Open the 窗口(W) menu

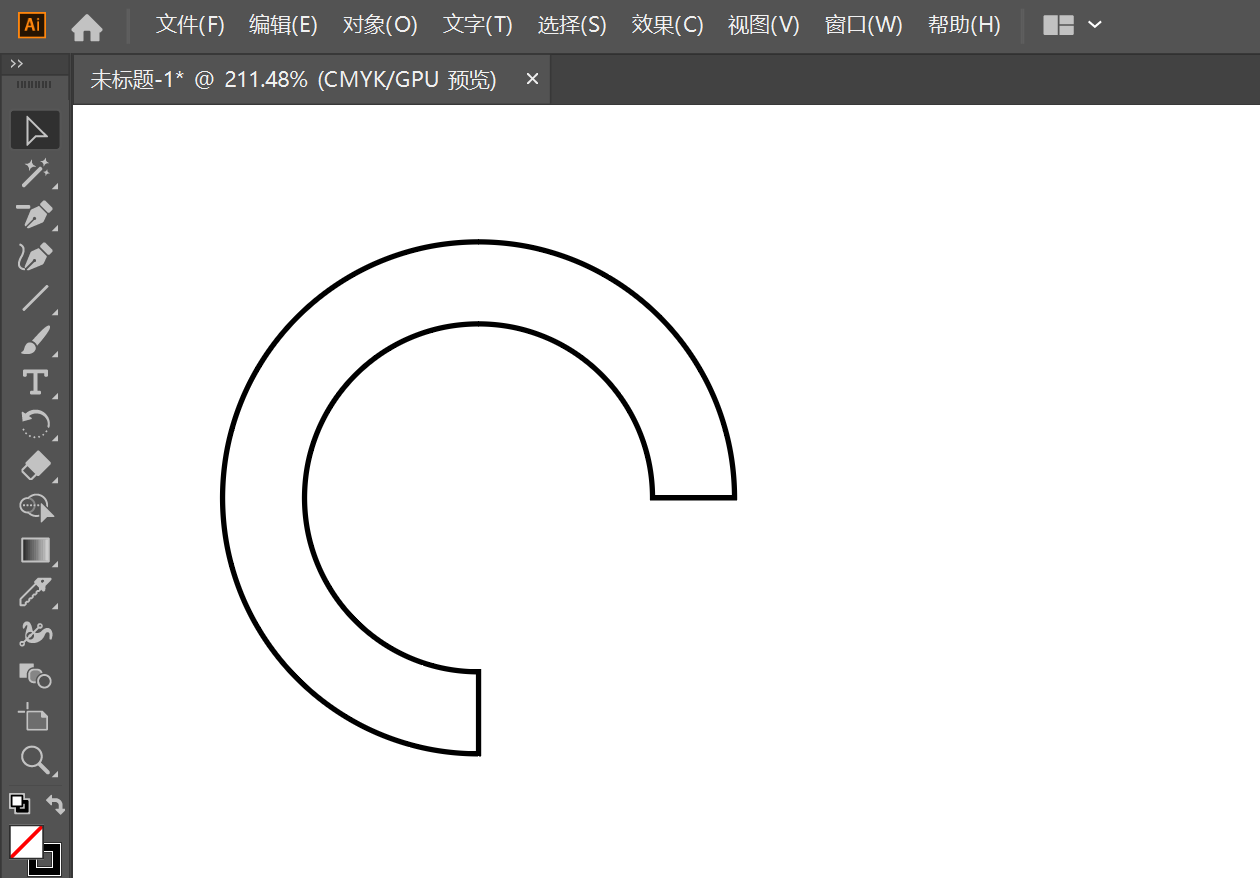(x=864, y=26)
